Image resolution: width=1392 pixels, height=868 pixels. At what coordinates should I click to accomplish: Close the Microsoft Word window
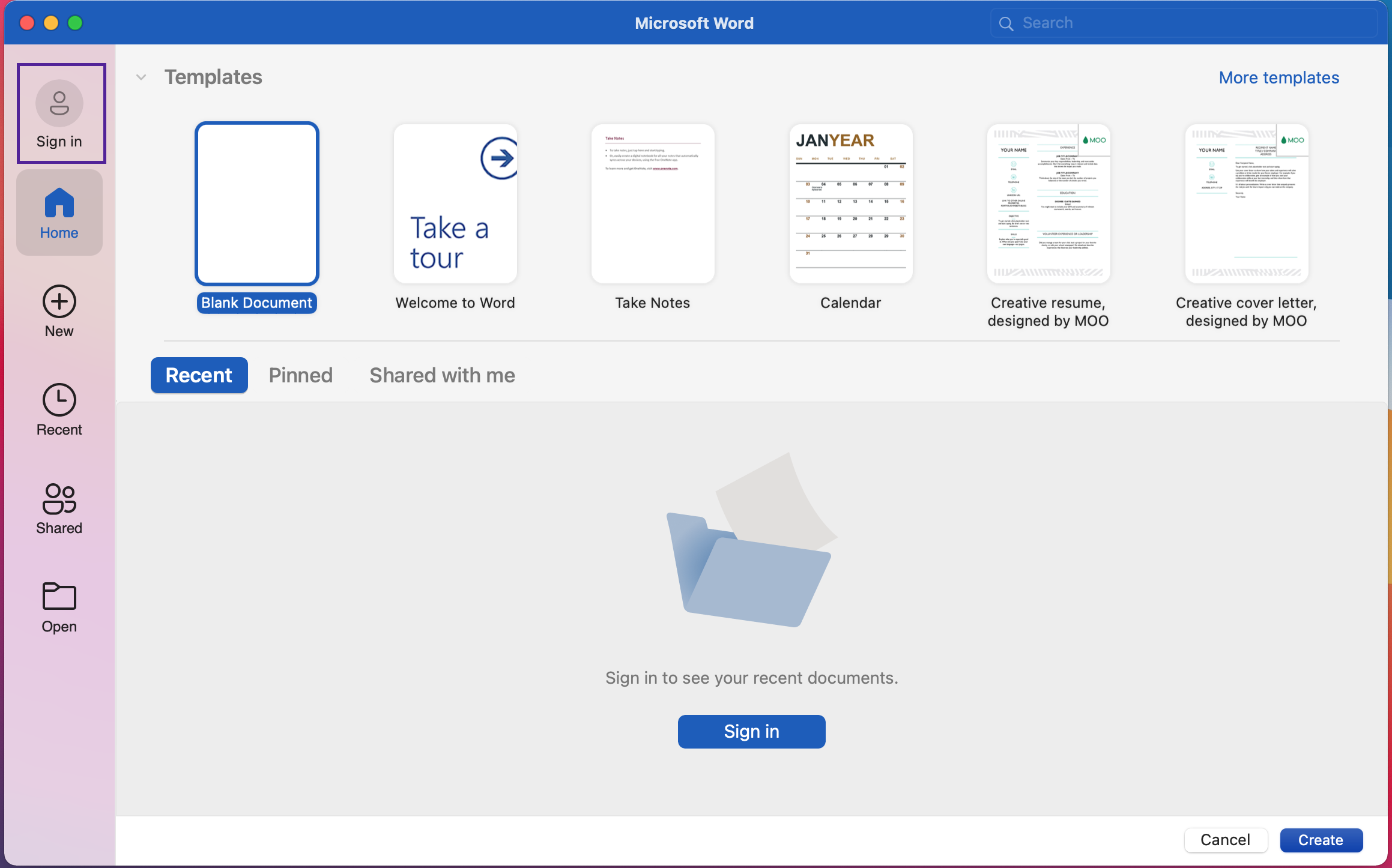(x=27, y=23)
